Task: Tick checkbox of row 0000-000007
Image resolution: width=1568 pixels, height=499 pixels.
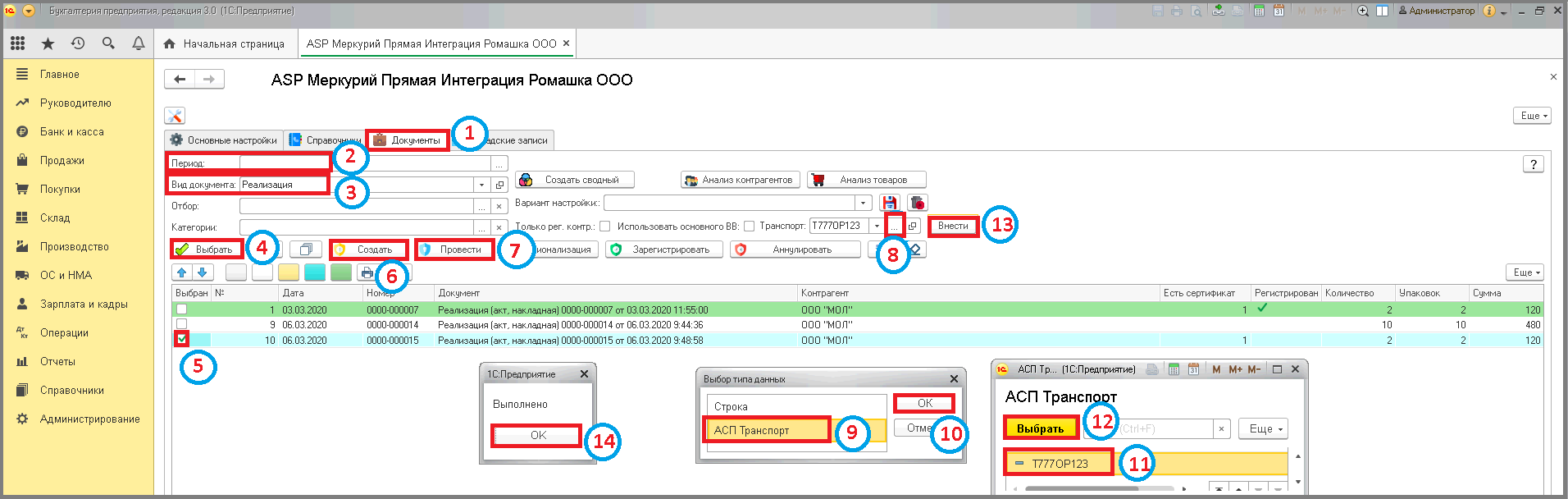Action: point(181,309)
